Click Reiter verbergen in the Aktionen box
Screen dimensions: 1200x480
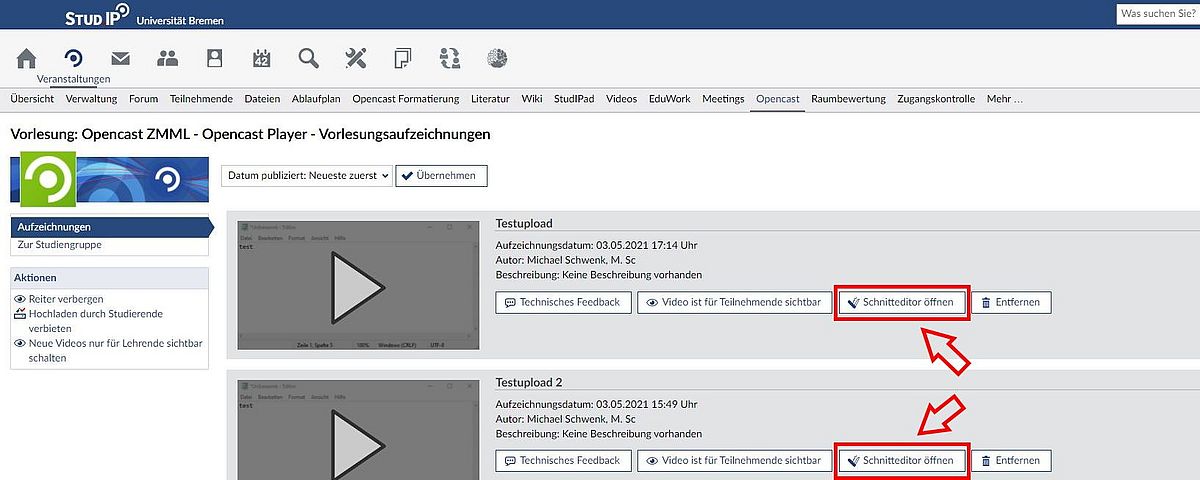[x=65, y=299]
